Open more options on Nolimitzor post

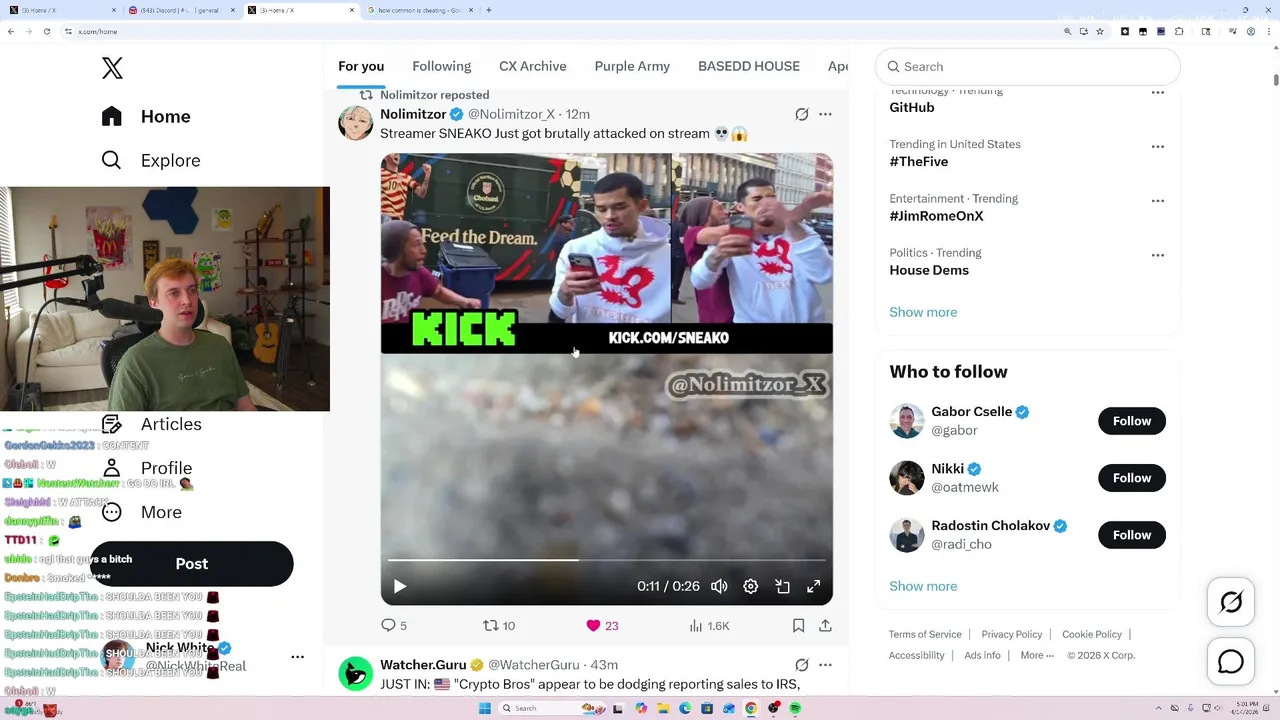(x=825, y=114)
